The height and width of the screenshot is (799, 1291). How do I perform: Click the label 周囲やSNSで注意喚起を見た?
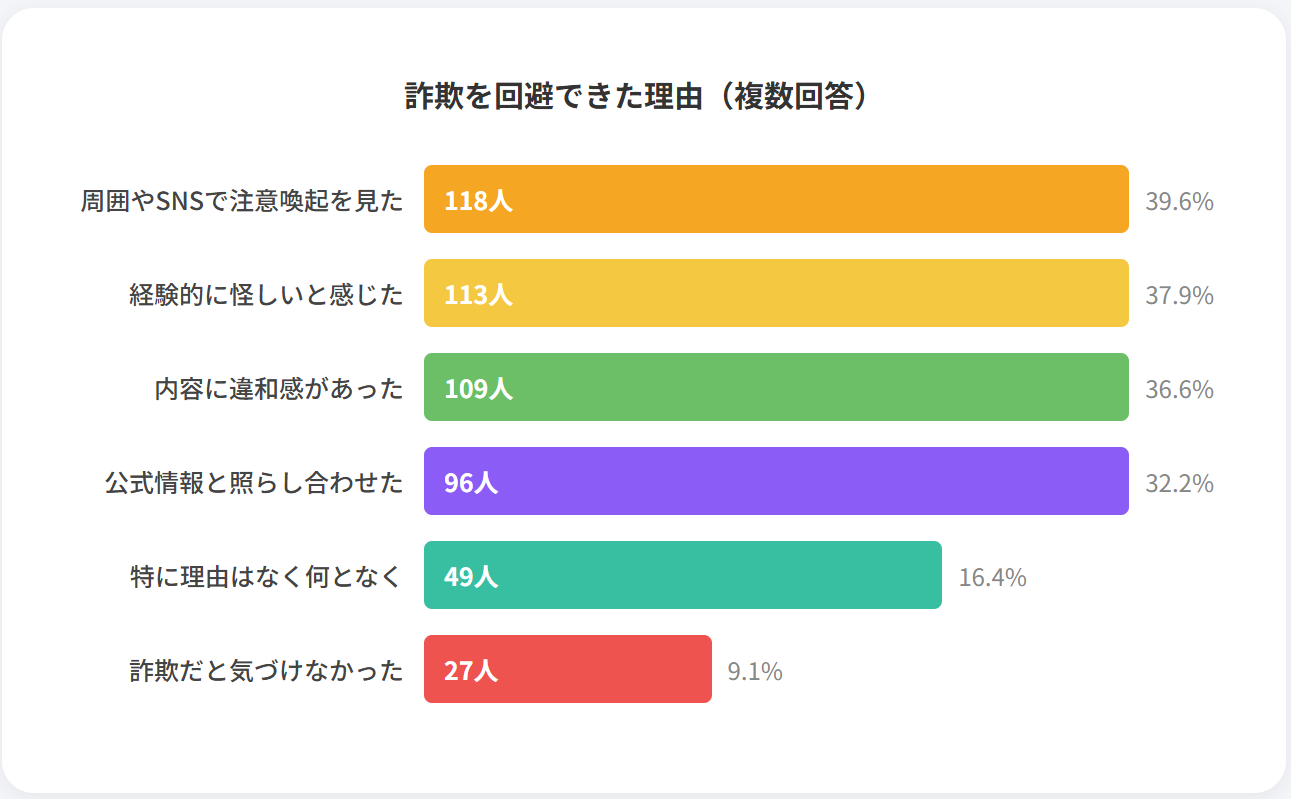coord(242,201)
